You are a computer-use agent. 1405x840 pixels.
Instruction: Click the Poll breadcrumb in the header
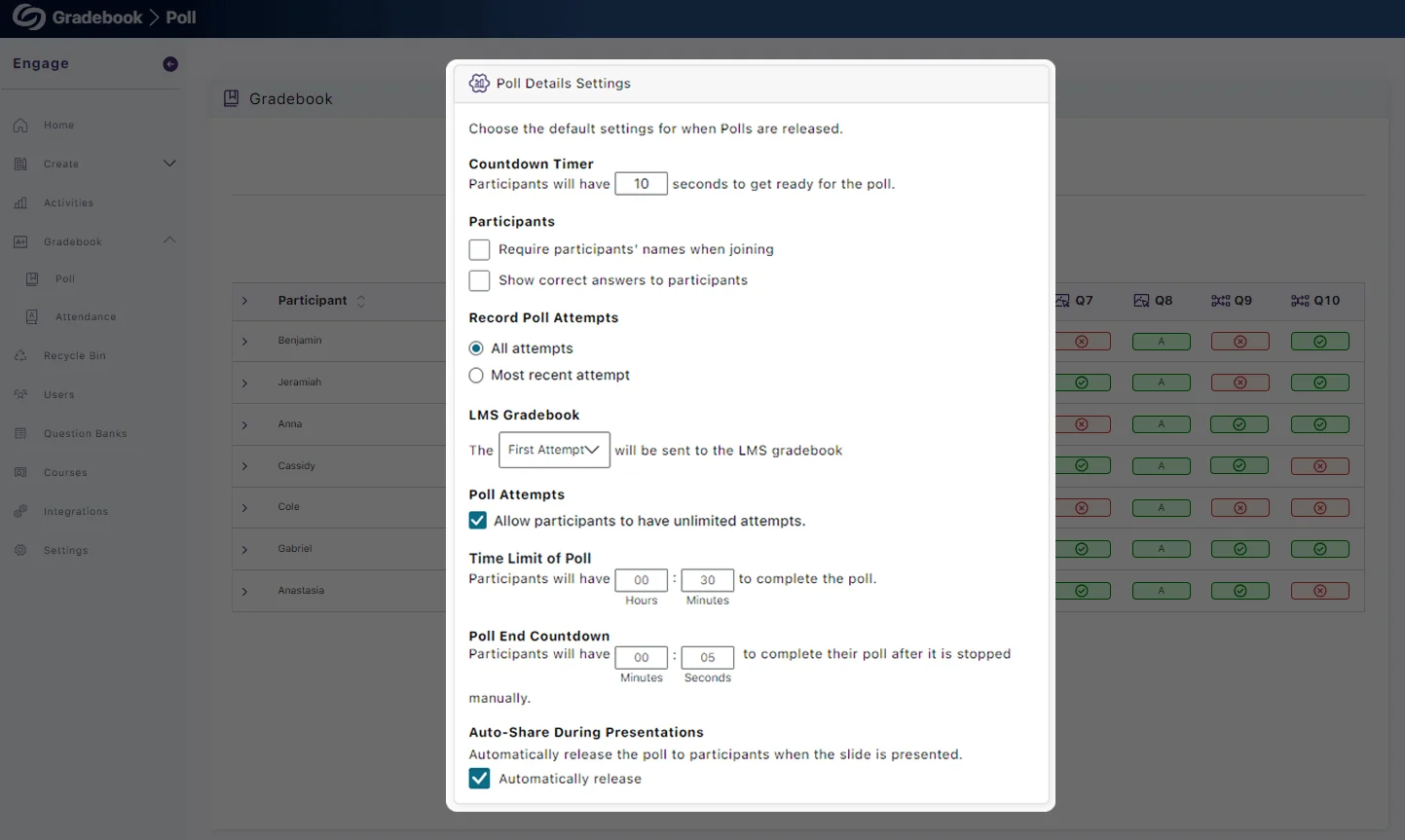(x=181, y=18)
